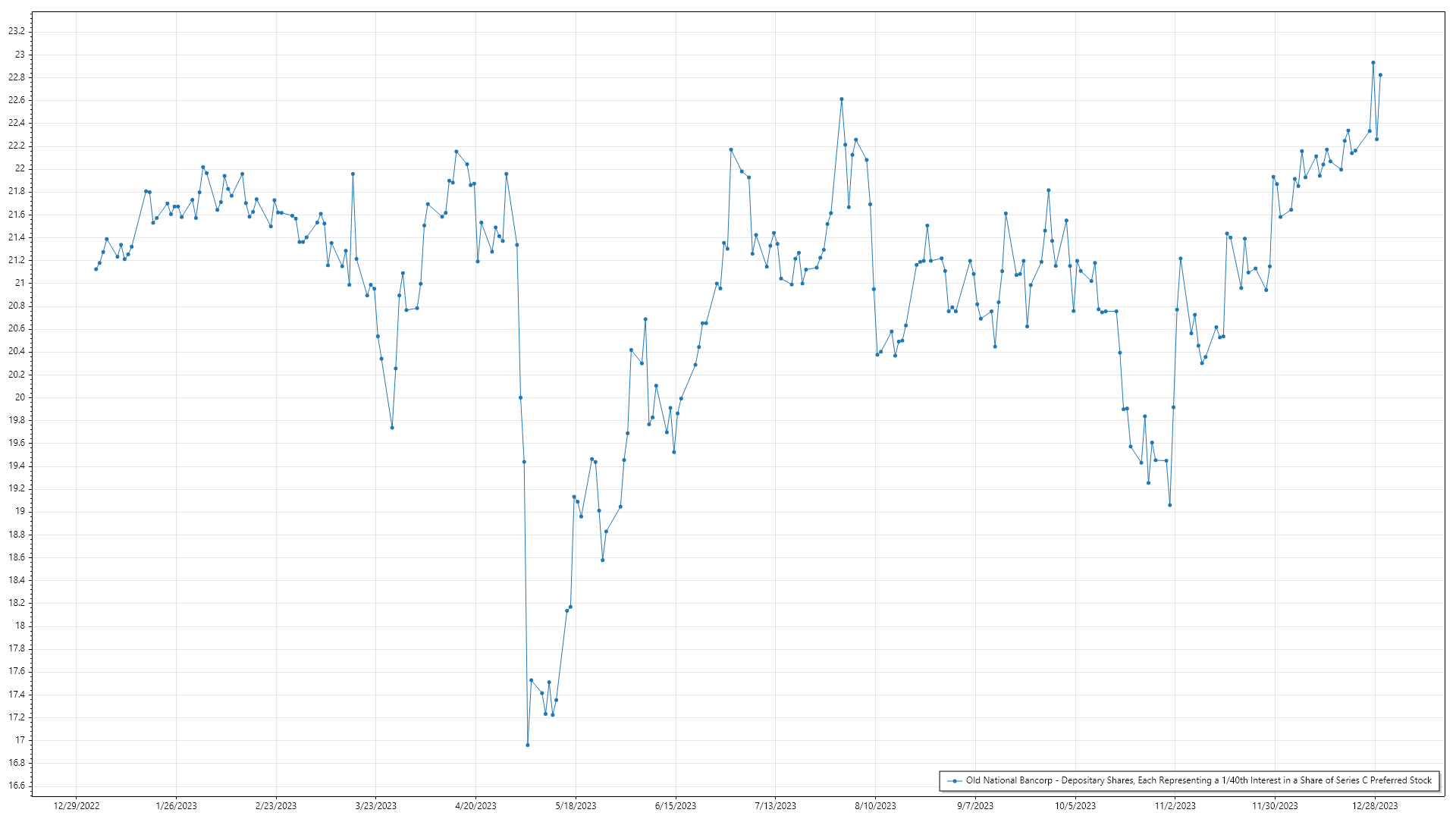The image size is (1456, 819).
Task: Click the 12/29/2022 x-axis date label
Action: pyautogui.click(x=77, y=805)
